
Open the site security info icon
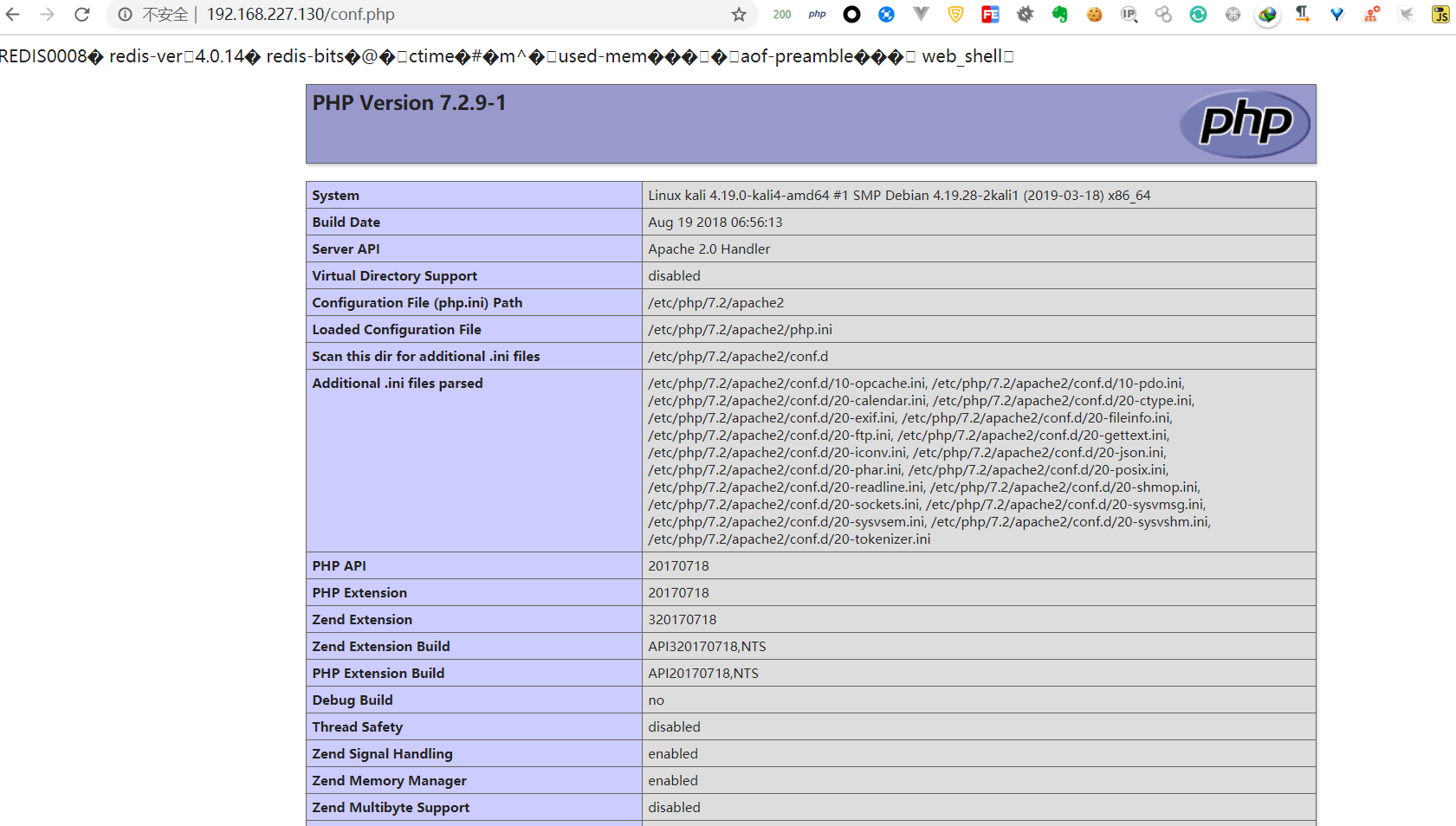pyautogui.click(x=125, y=15)
